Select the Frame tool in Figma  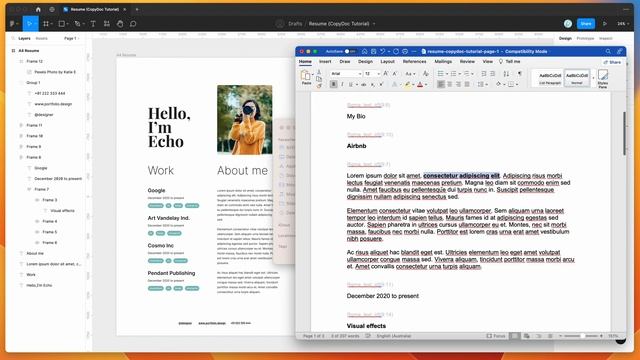point(46,24)
